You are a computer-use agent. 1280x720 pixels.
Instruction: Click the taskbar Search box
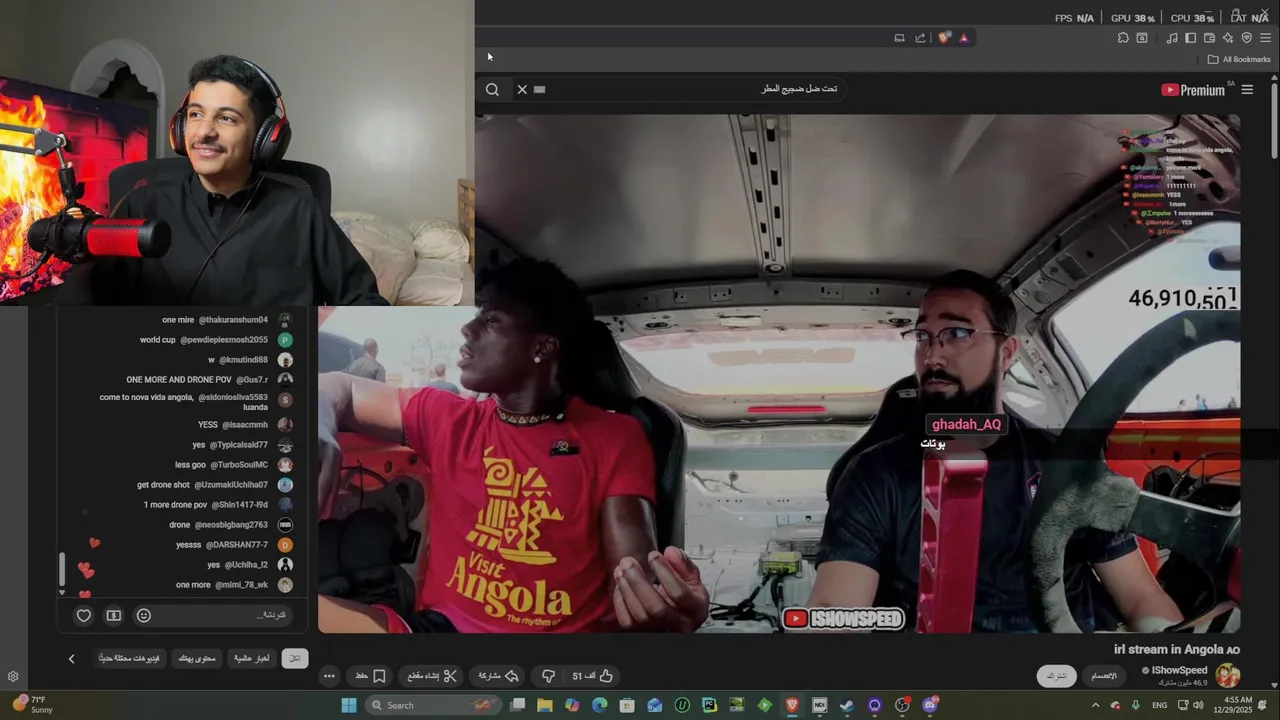pyautogui.click(x=433, y=705)
